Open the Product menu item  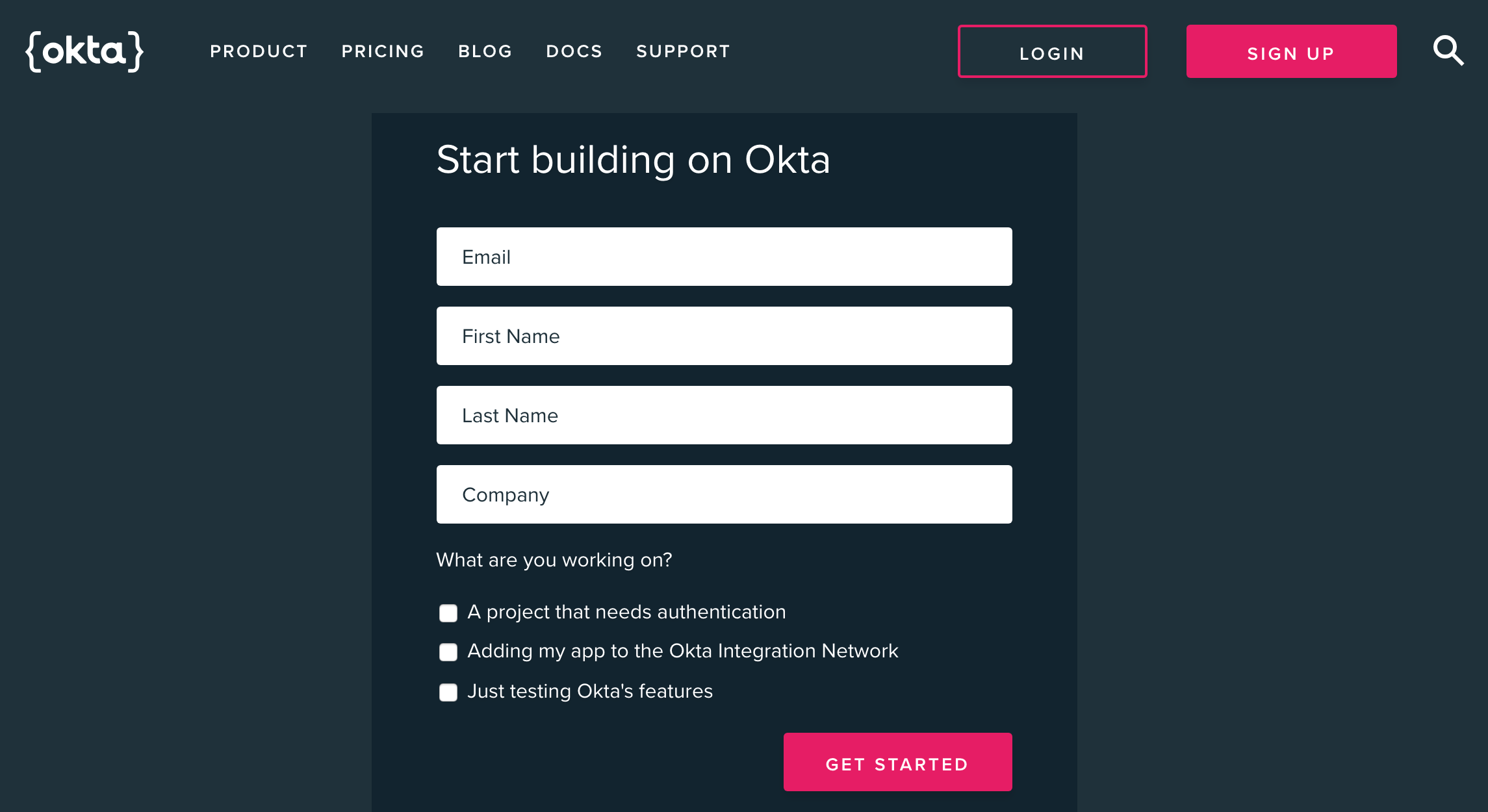point(259,51)
